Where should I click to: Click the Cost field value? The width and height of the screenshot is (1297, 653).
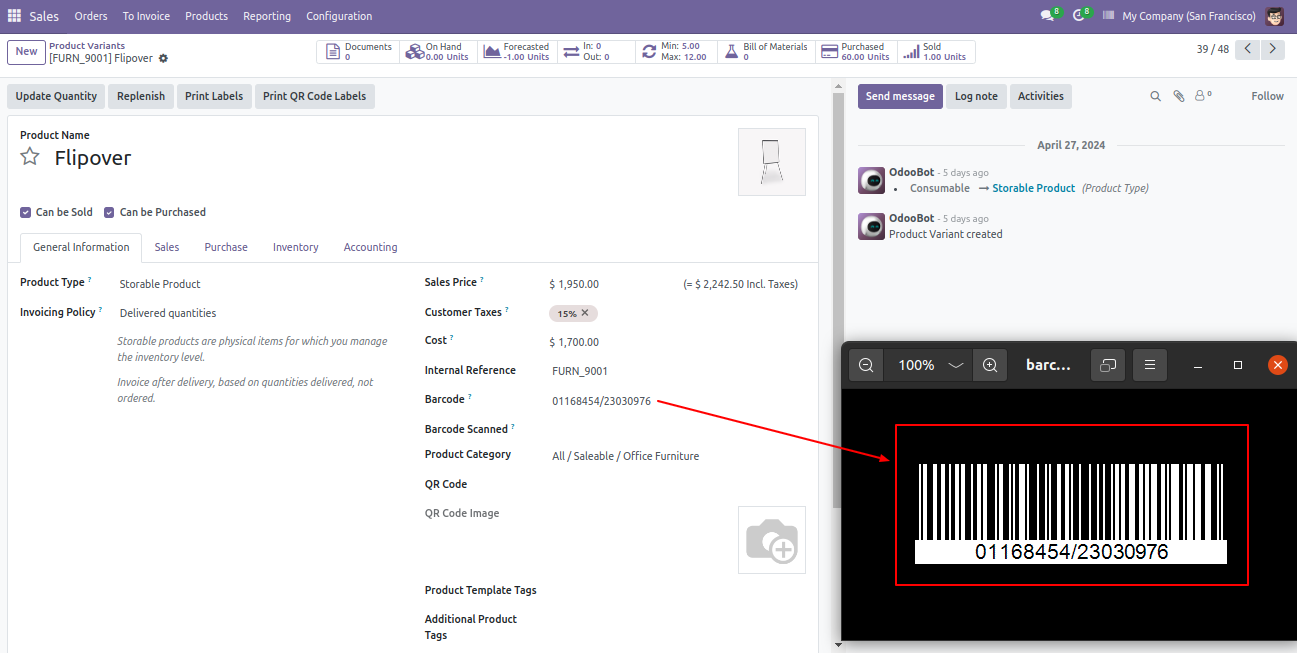coord(575,342)
